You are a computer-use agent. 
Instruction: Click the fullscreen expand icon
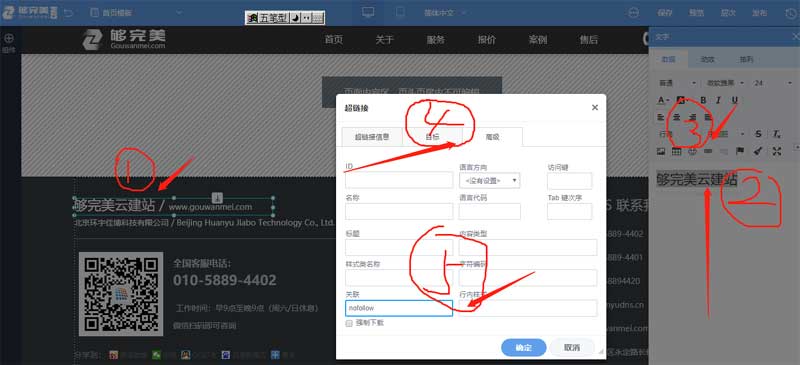point(777,151)
